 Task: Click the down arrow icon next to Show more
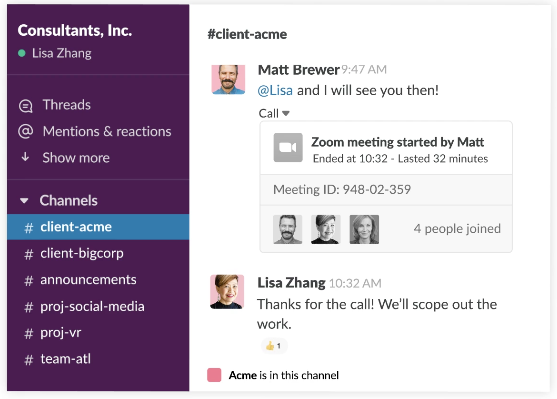[x=25, y=157]
